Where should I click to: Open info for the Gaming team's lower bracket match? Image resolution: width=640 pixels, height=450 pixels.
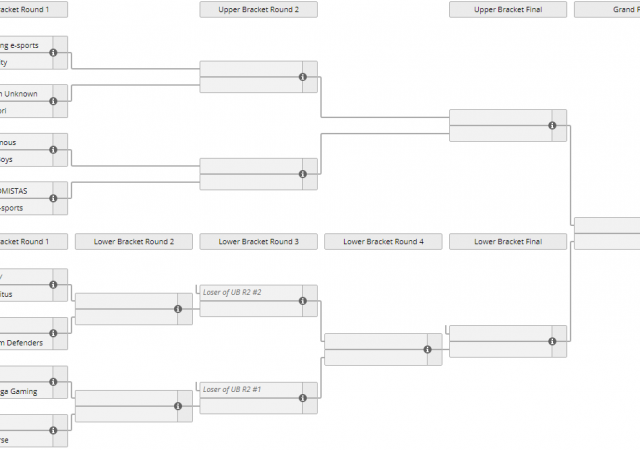[x=53, y=382]
